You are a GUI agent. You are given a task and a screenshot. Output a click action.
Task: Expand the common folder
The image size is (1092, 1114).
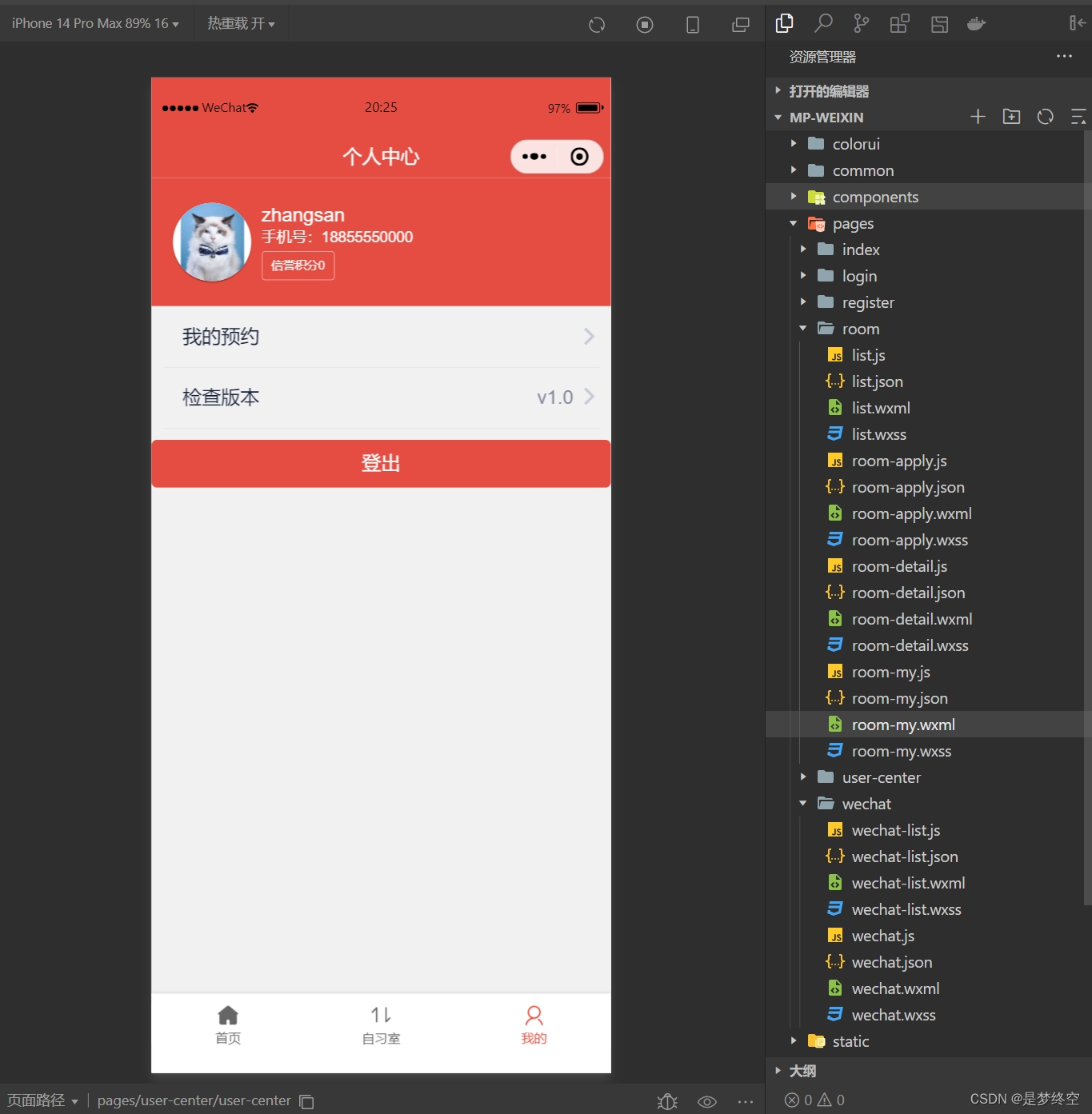(863, 170)
